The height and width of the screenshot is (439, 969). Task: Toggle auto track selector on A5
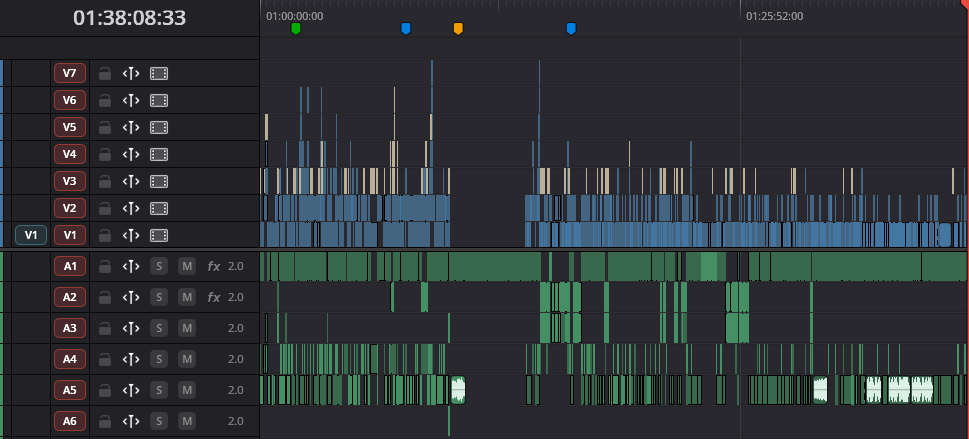[x=131, y=390]
